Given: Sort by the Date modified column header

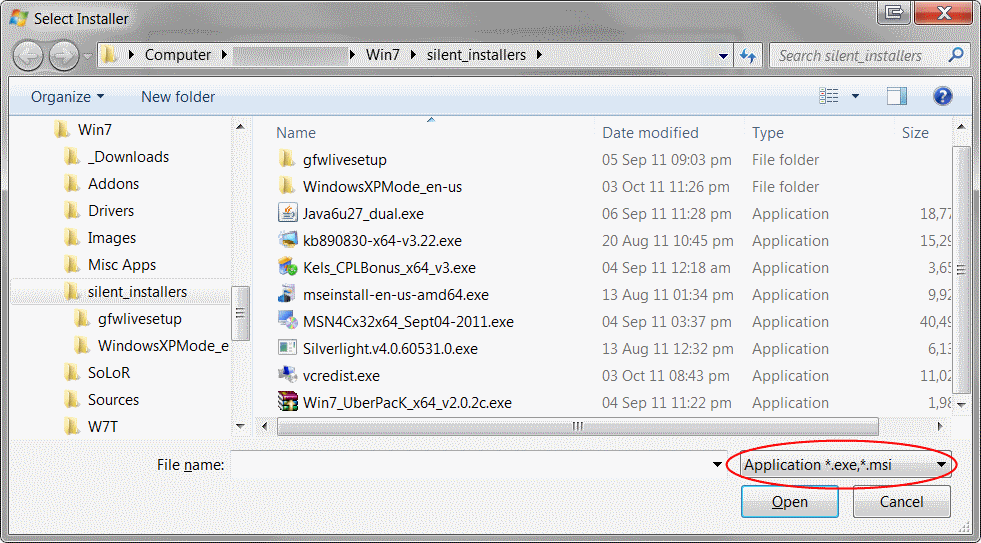Looking at the screenshot, I should point(650,133).
